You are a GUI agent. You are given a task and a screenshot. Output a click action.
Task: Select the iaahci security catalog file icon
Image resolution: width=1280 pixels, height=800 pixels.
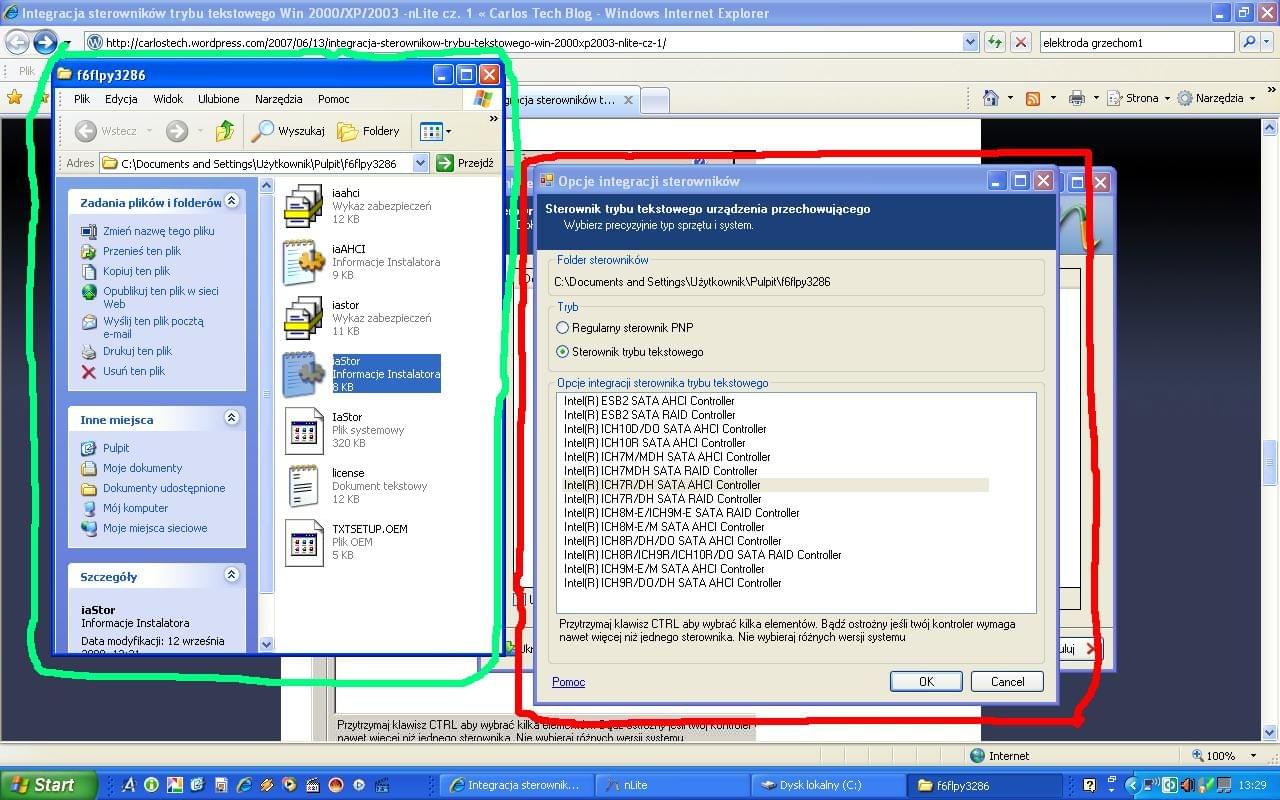tap(303, 206)
